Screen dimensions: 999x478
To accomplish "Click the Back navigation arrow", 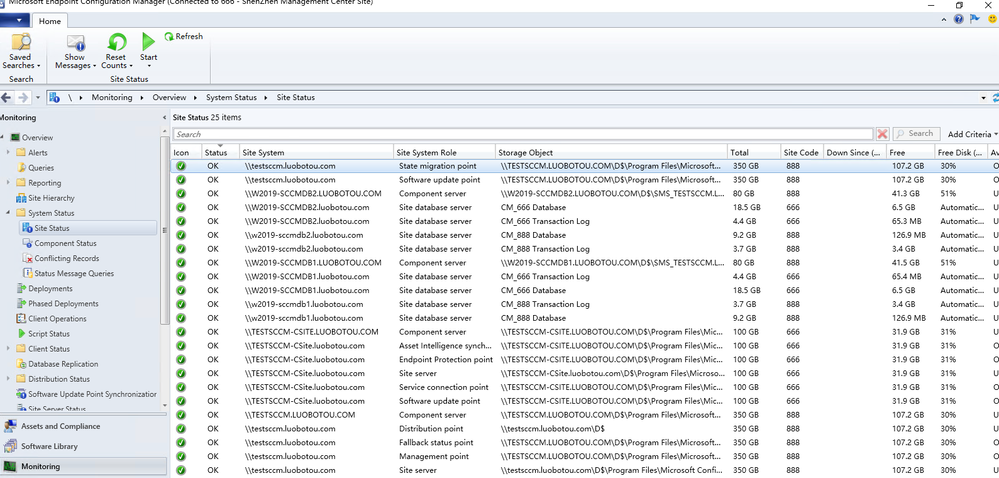I will (6, 98).
